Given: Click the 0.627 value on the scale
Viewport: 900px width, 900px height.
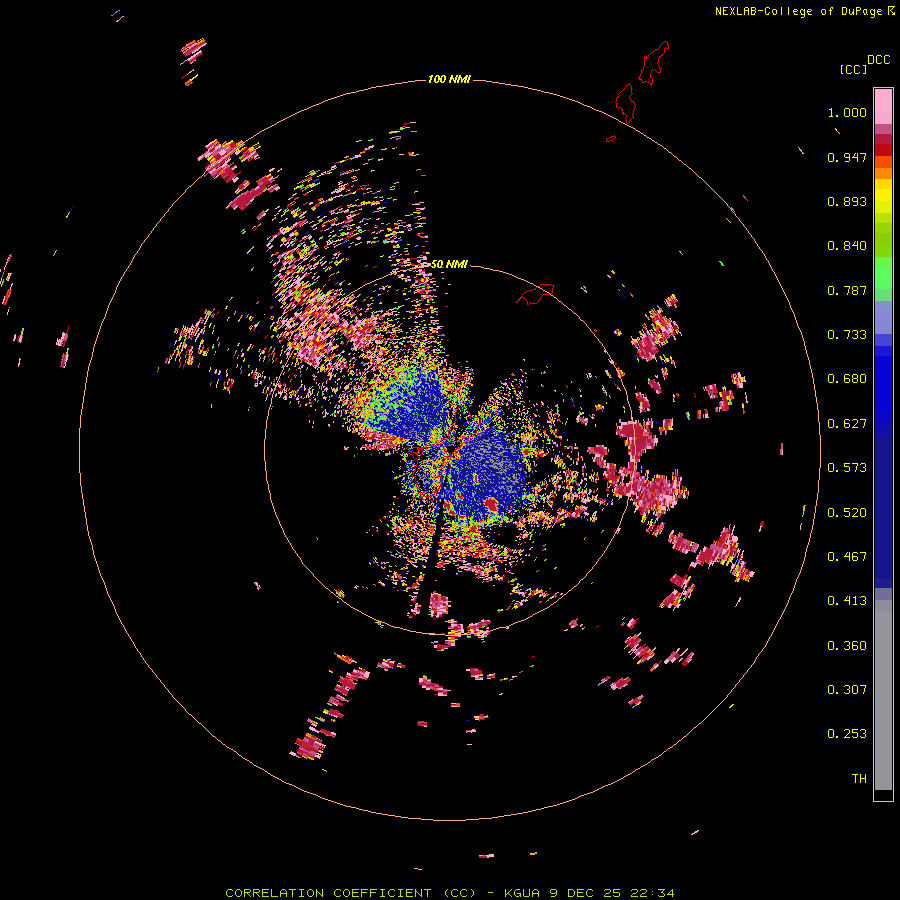Looking at the screenshot, I should point(847,424).
